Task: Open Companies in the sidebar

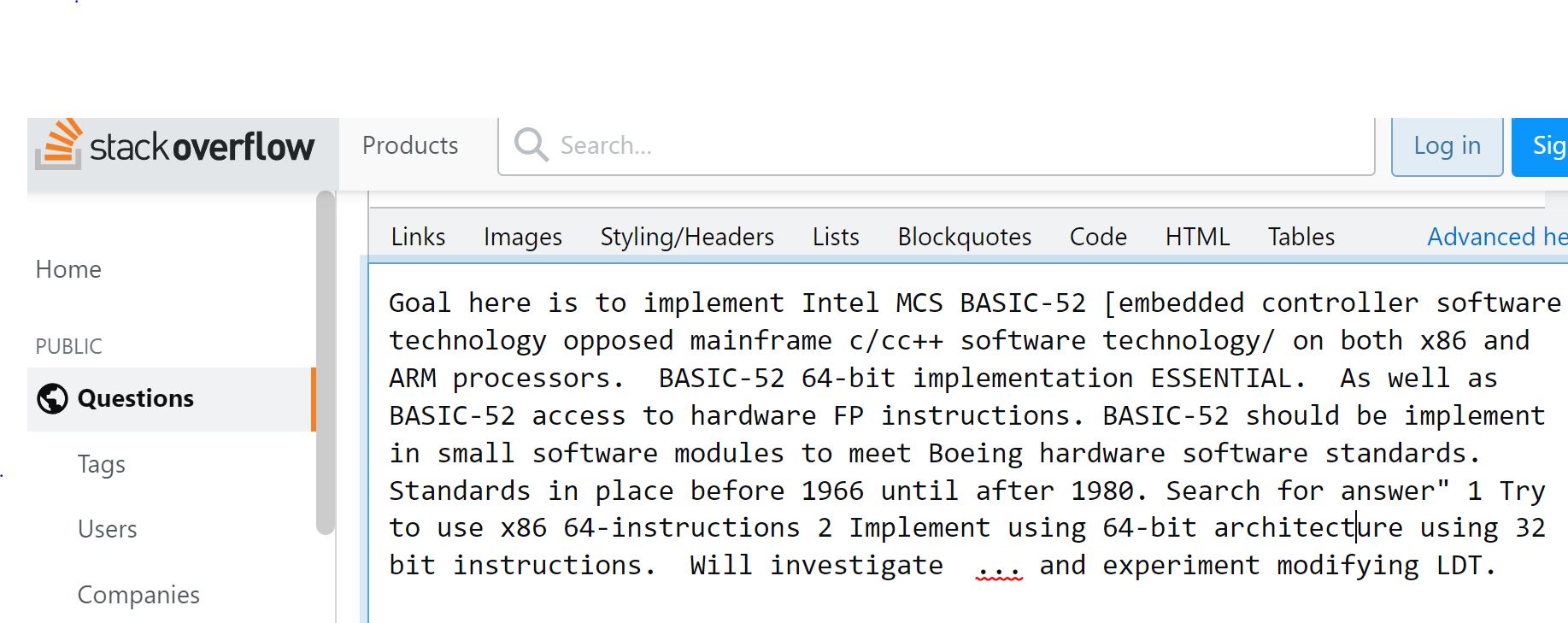Action: (138, 595)
